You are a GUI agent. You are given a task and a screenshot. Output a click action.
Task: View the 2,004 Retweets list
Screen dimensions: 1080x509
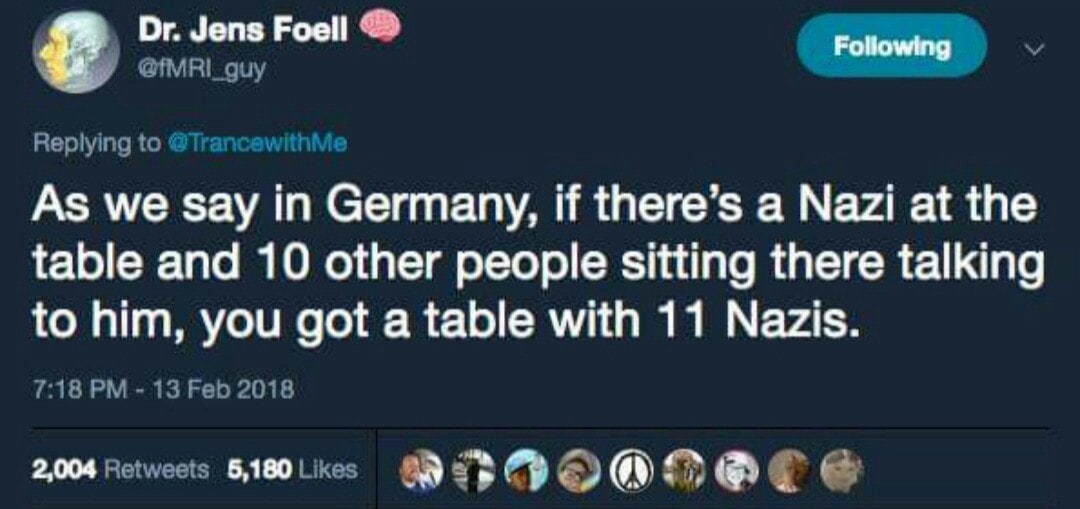coord(122,468)
